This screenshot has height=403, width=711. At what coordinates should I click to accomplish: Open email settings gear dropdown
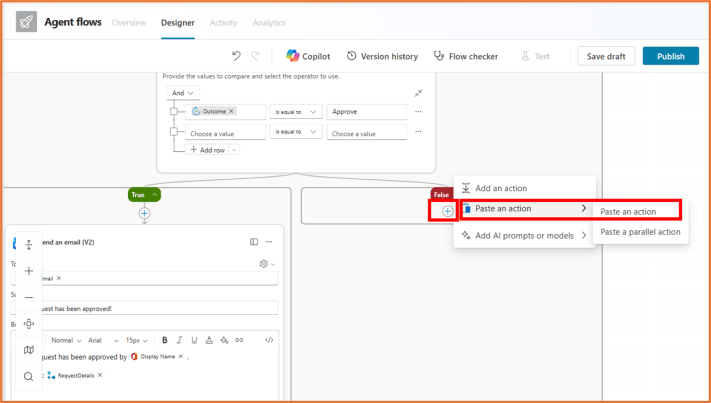(x=267, y=264)
